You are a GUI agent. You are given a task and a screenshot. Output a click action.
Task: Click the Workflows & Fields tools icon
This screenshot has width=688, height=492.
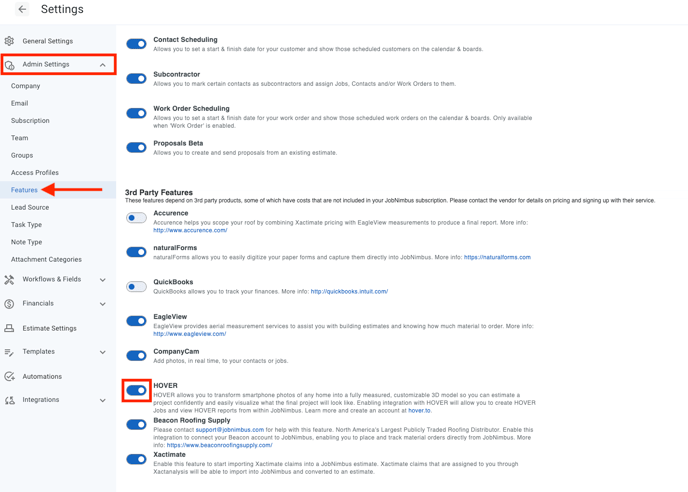click(x=9, y=280)
